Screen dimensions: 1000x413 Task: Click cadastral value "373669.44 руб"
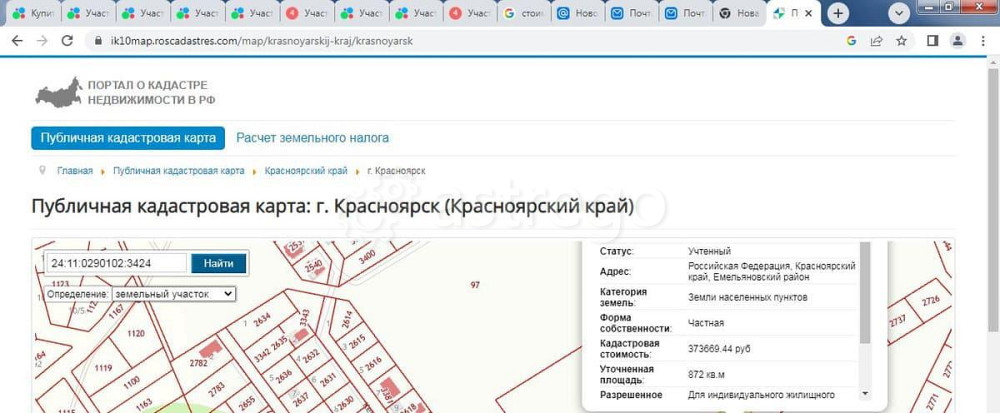(x=719, y=349)
